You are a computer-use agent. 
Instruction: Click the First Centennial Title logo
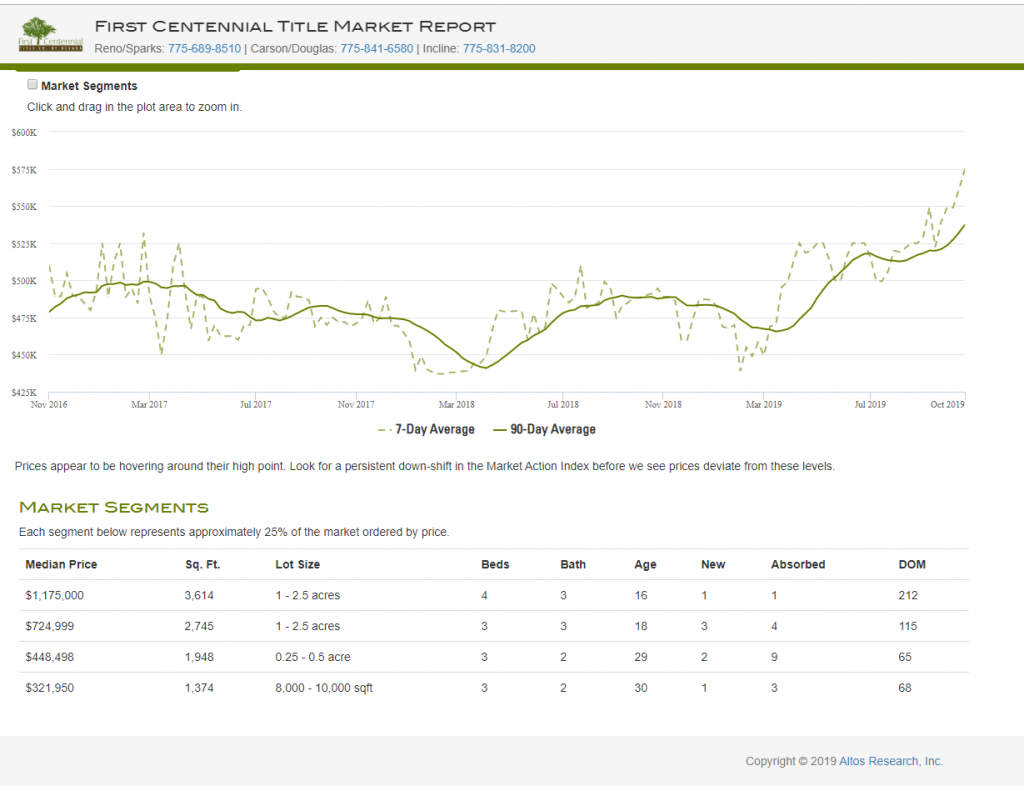51,35
